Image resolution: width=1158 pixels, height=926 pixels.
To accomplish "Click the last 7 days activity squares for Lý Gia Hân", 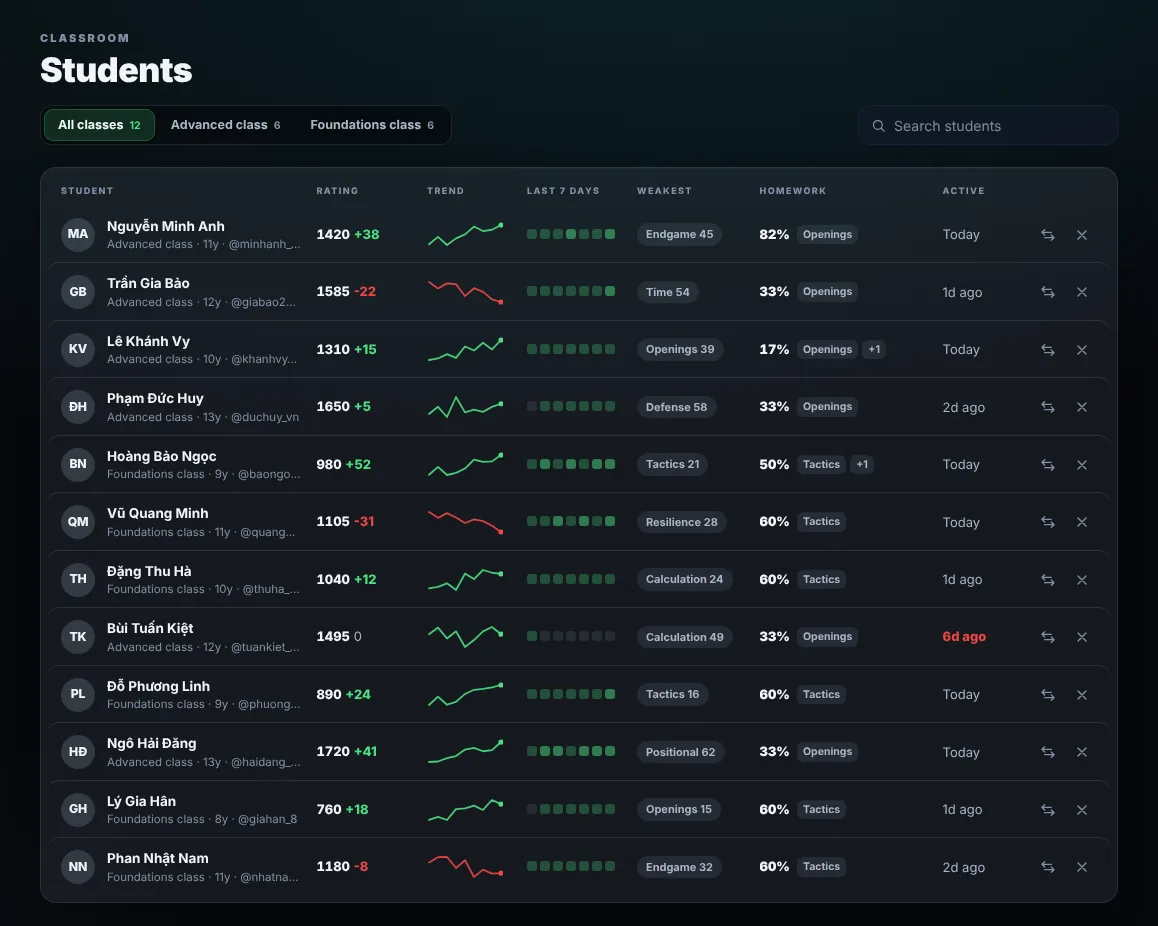I will coord(571,809).
